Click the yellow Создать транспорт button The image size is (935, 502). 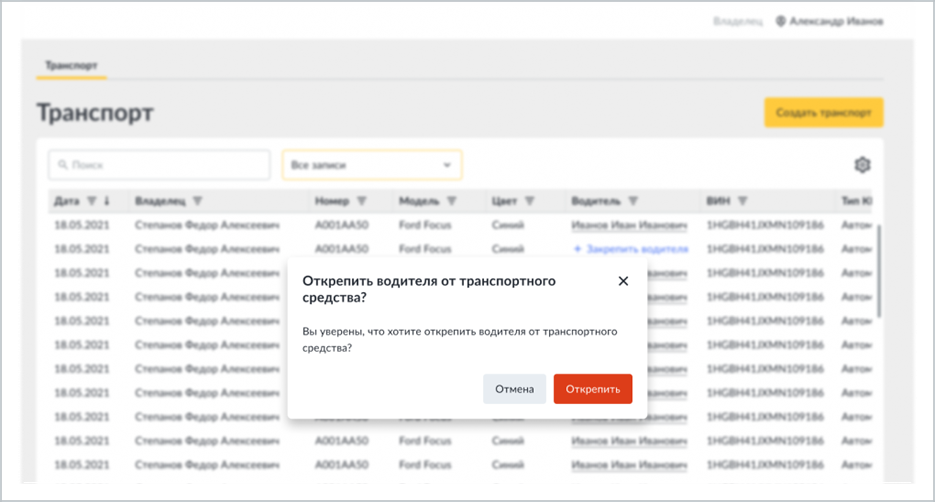pyautogui.click(x=823, y=113)
